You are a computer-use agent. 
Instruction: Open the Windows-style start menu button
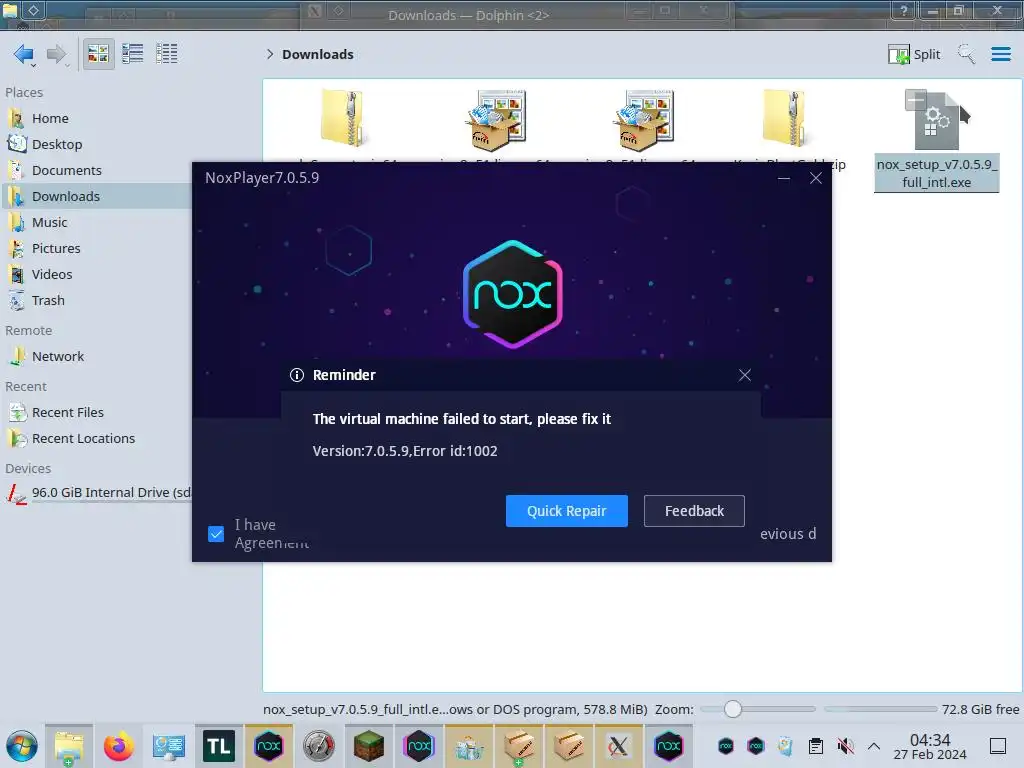click(x=22, y=746)
